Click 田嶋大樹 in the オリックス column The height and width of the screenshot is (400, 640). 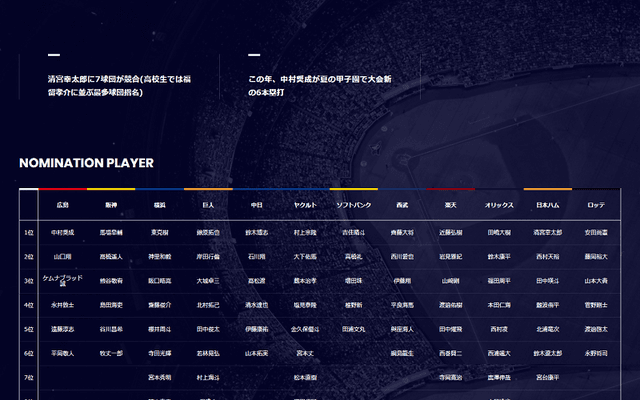click(x=499, y=232)
